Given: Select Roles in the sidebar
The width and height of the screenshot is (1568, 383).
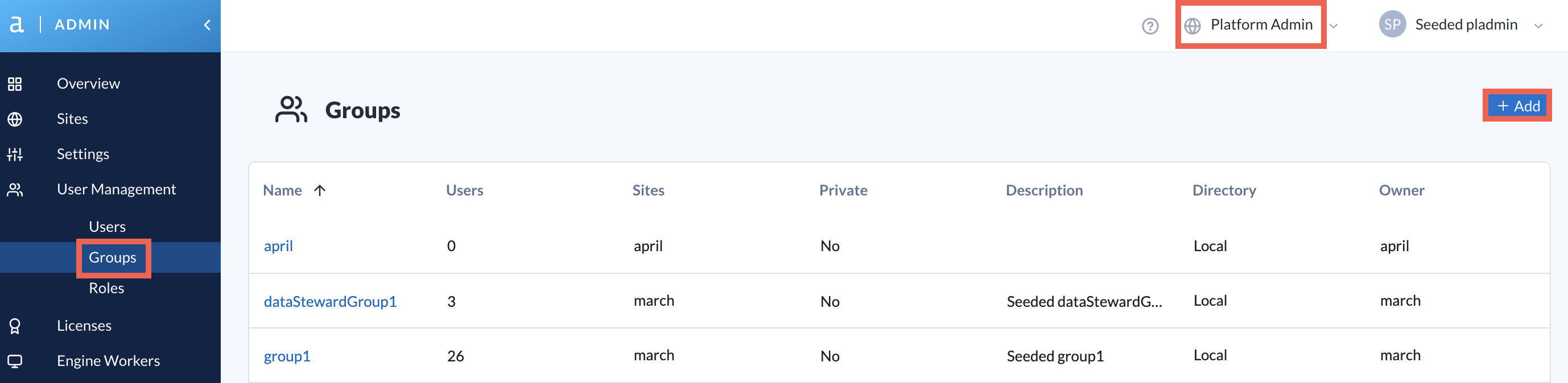Looking at the screenshot, I should click(x=106, y=288).
